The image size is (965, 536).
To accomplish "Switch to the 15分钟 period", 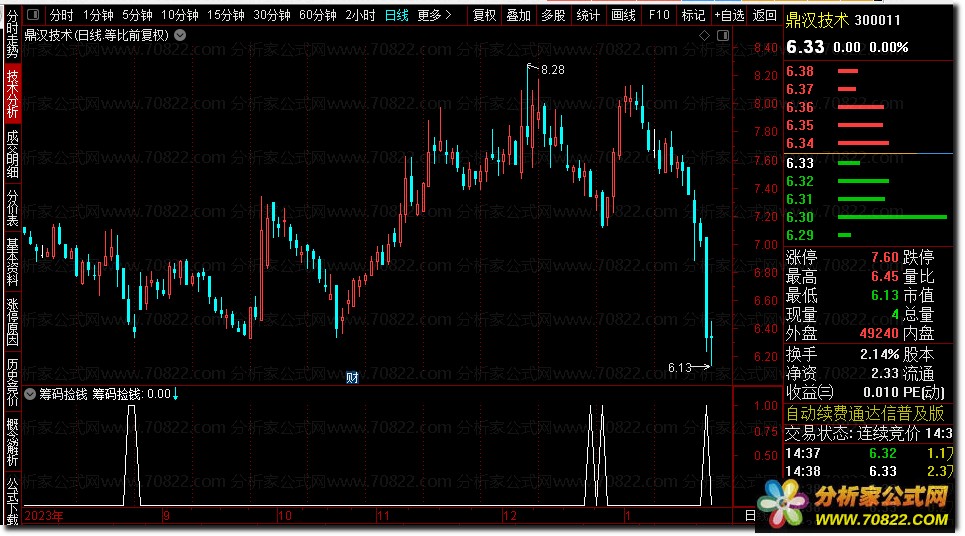I will click(x=225, y=15).
